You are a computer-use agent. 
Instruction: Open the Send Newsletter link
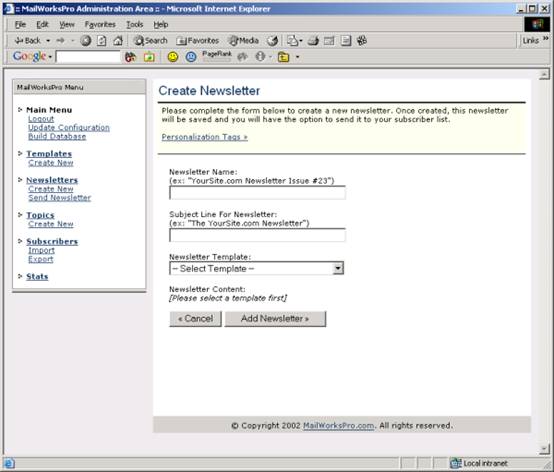[60, 198]
